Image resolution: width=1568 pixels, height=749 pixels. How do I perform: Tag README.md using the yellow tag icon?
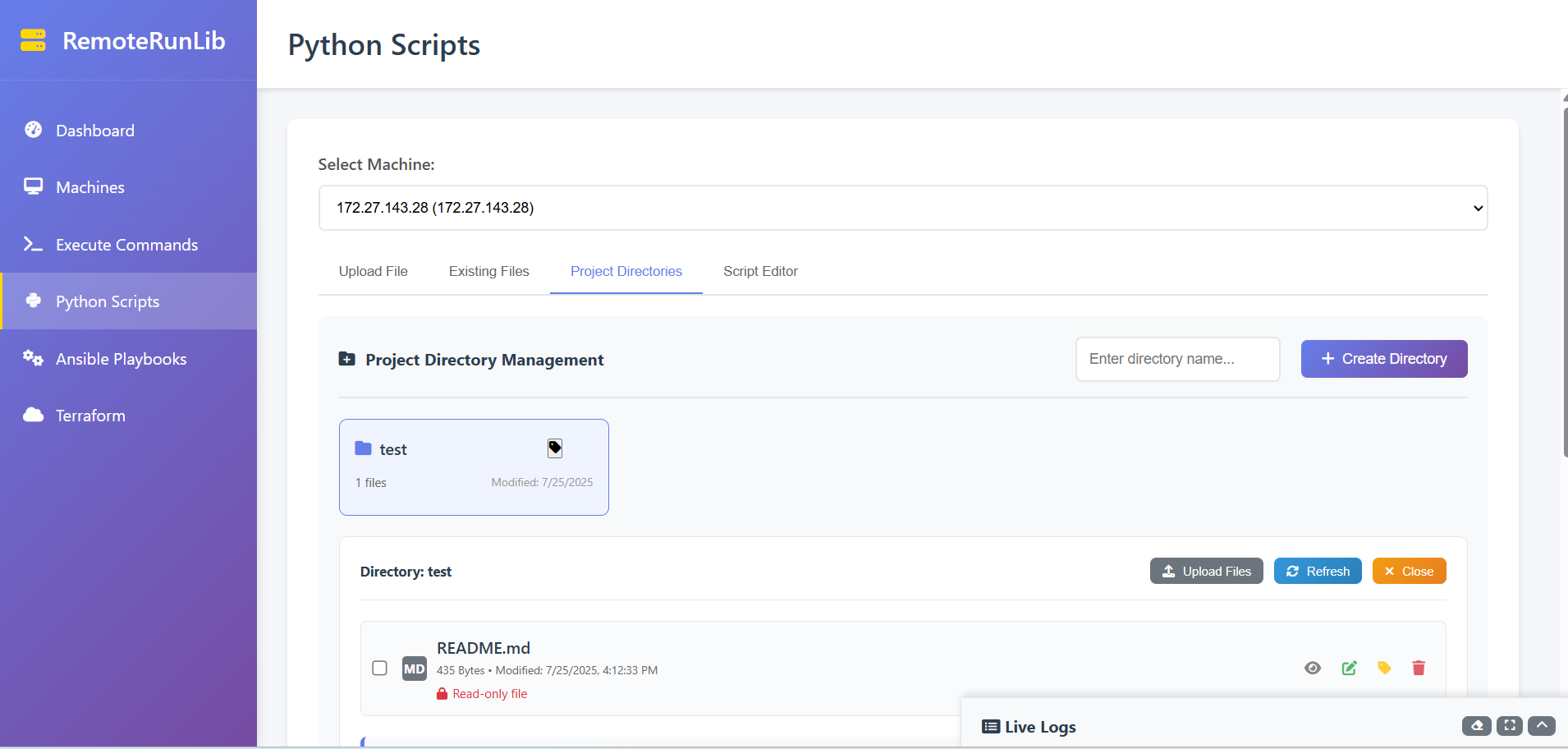[x=1384, y=668]
